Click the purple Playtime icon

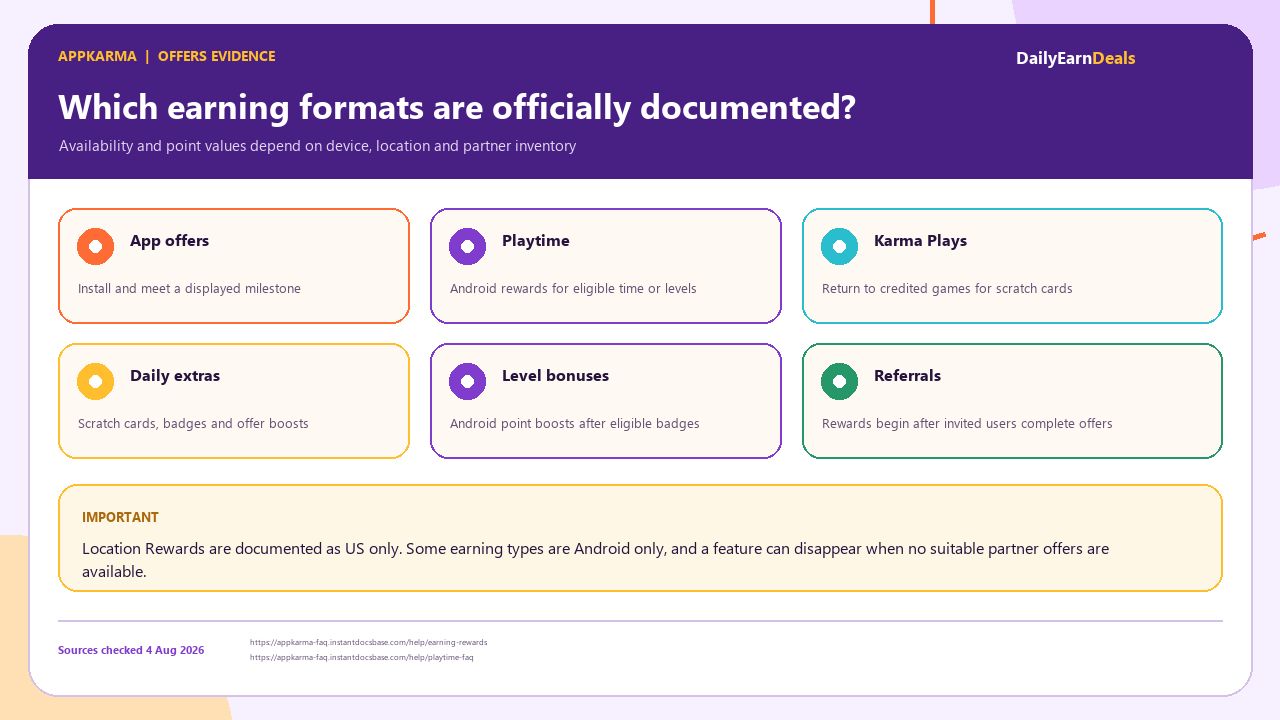[468, 246]
